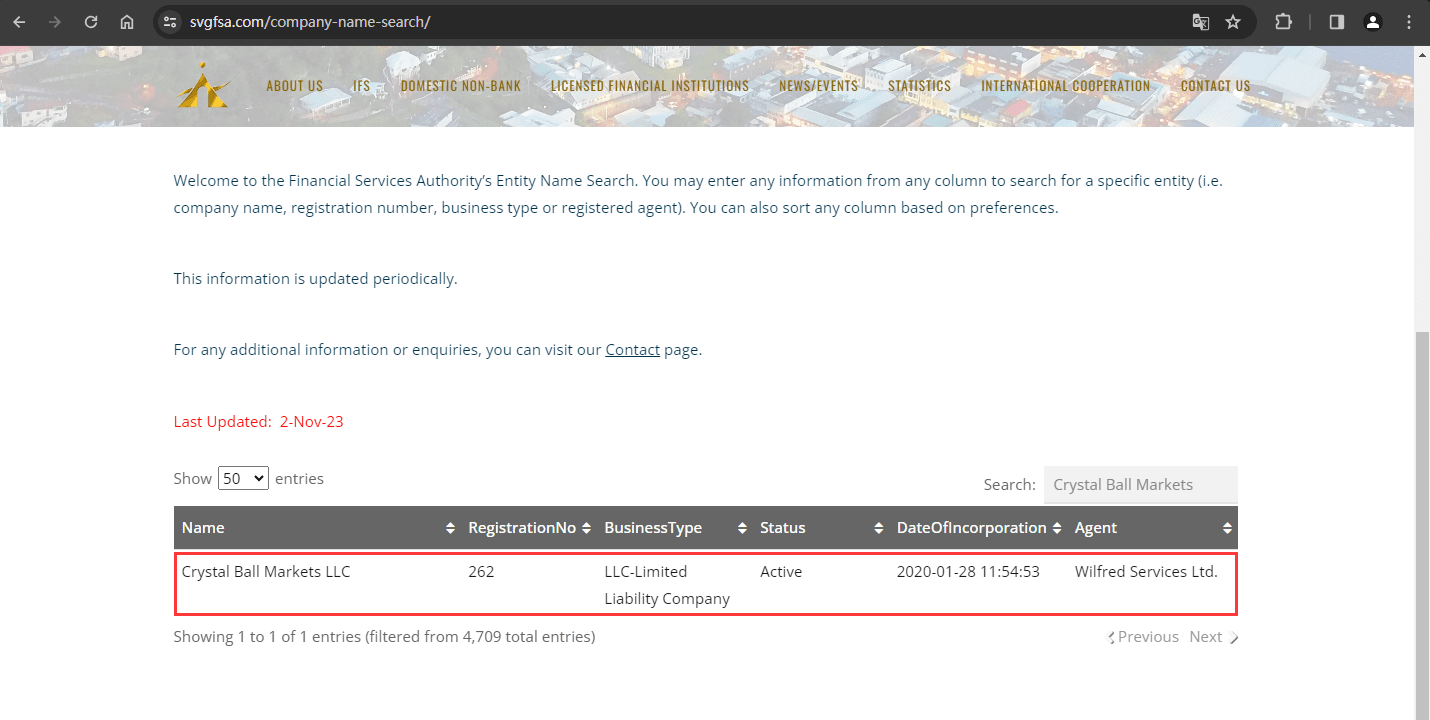
Task: Click registration number 262
Action: (x=481, y=572)
